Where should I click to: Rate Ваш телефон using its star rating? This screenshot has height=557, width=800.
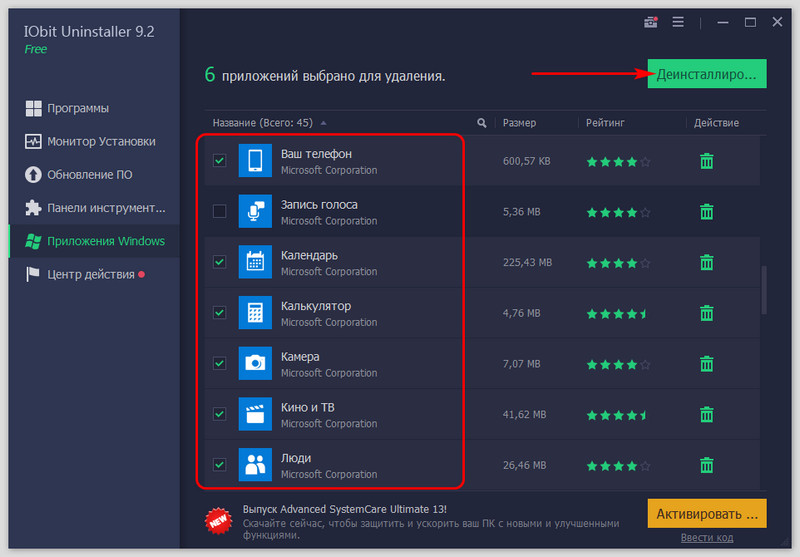[618, 162]
